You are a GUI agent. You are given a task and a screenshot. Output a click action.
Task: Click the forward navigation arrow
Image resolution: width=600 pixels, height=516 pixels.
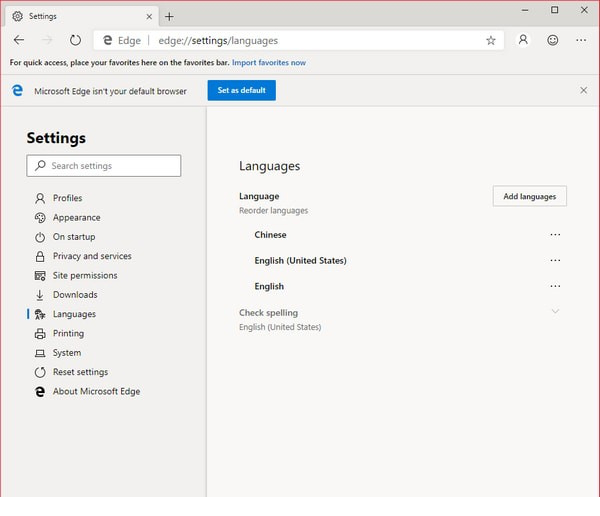[47, 40]
